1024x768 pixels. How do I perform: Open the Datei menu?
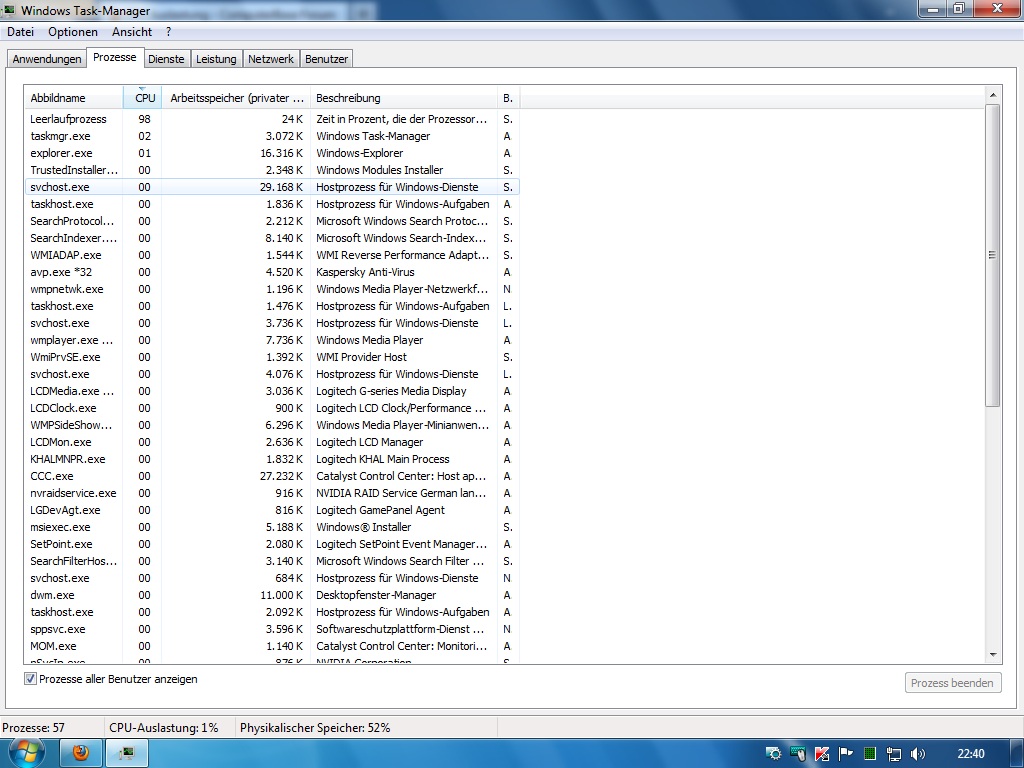tap(20, 31)
